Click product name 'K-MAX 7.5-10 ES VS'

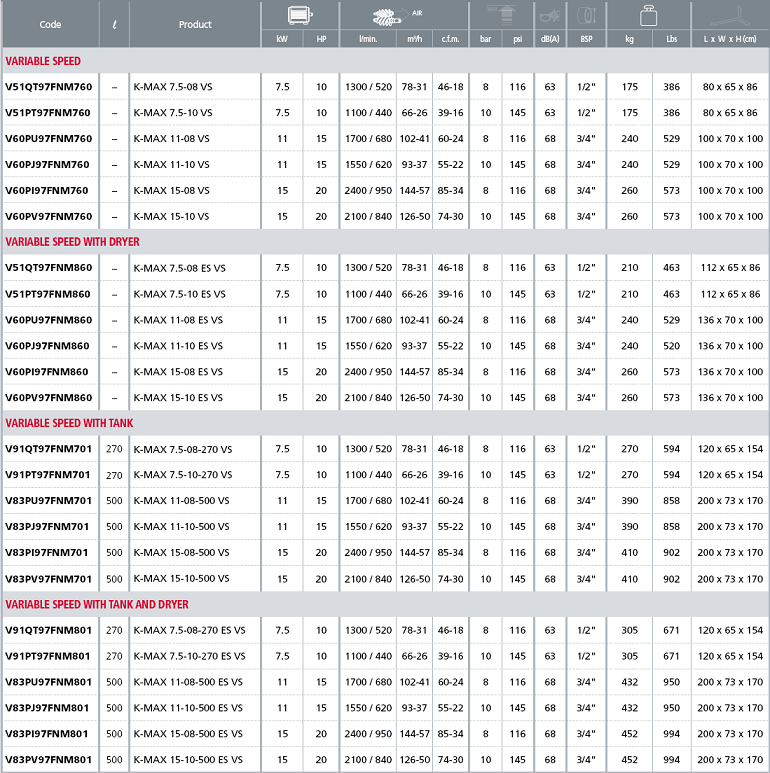179,294
